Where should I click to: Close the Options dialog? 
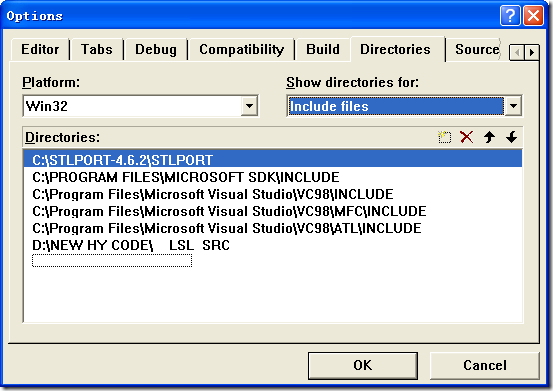533,16
